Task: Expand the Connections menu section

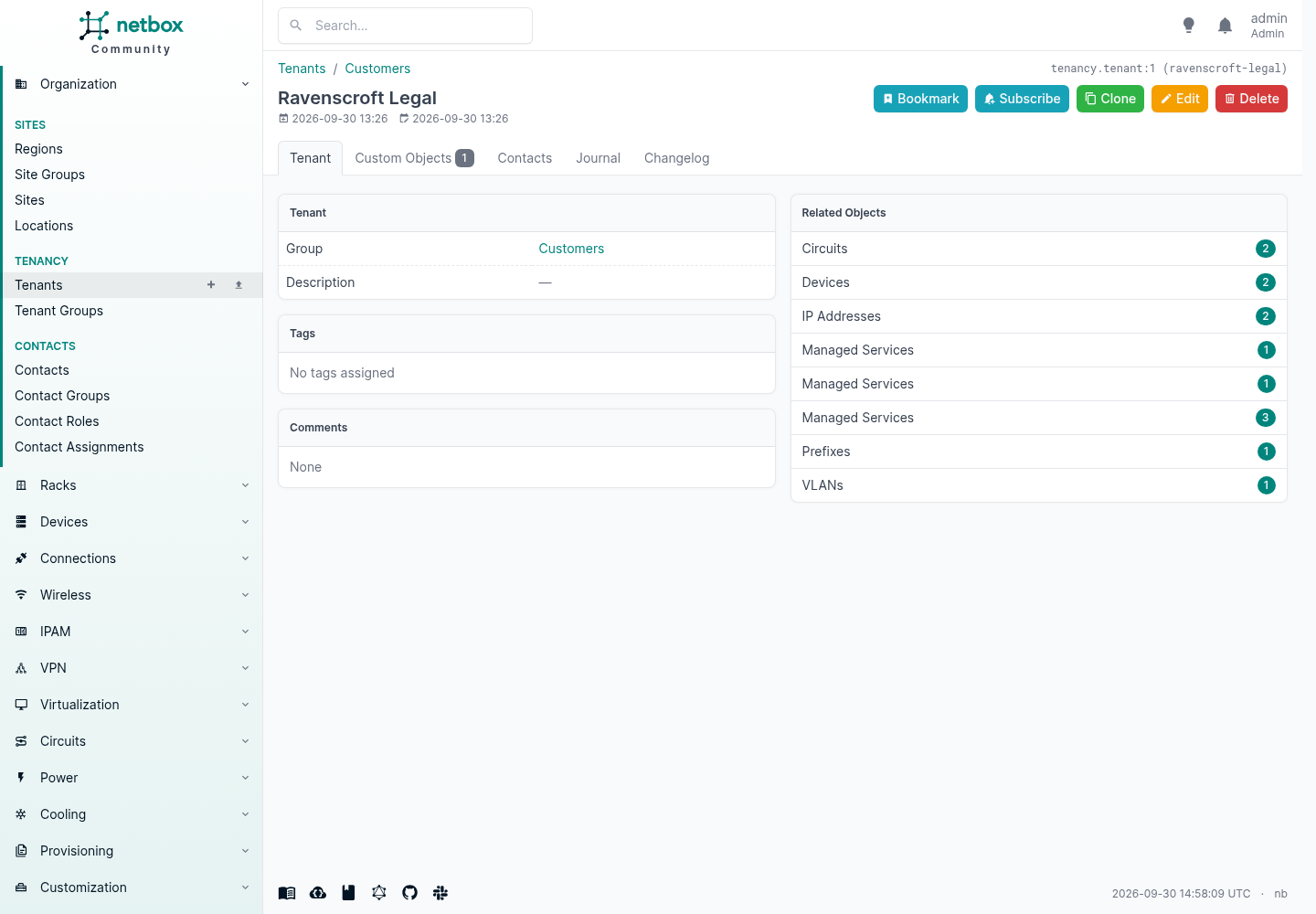Action: click(x=131, y=558)
